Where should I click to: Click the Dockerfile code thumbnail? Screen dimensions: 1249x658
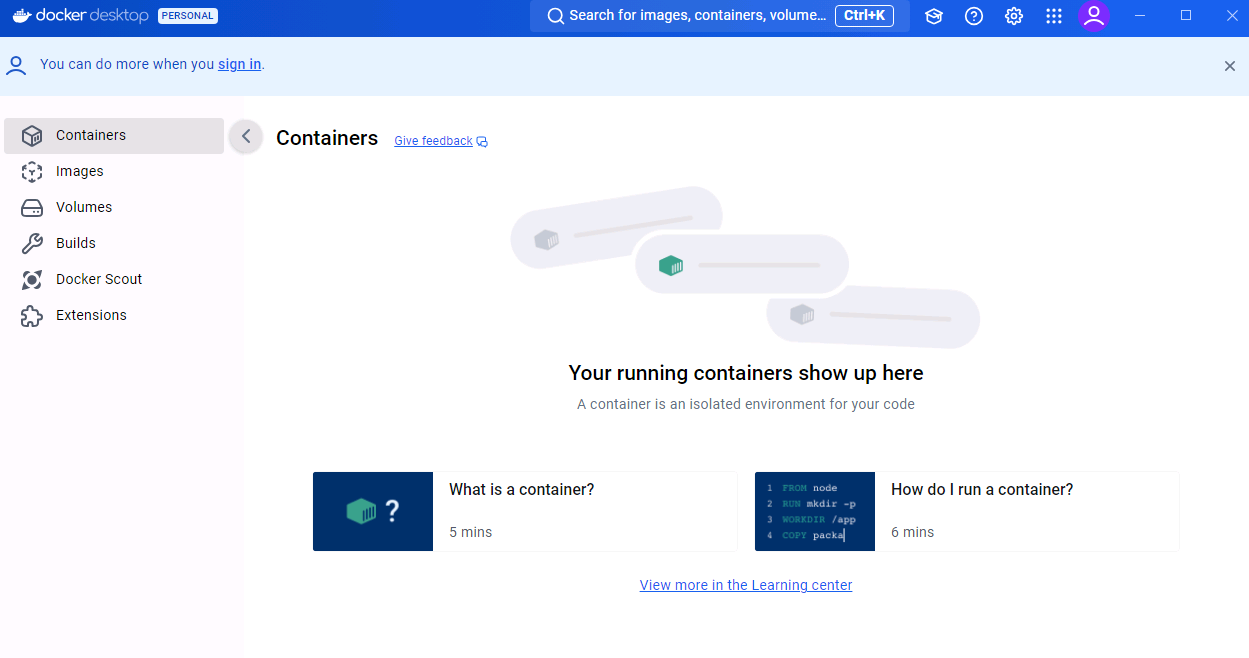click(815, 511)
